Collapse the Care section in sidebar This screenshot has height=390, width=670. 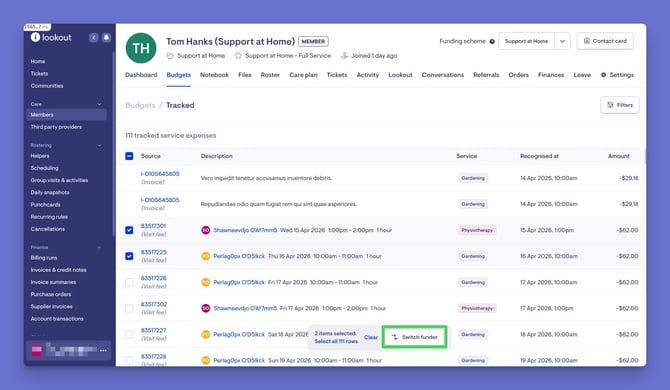(99, 104)
